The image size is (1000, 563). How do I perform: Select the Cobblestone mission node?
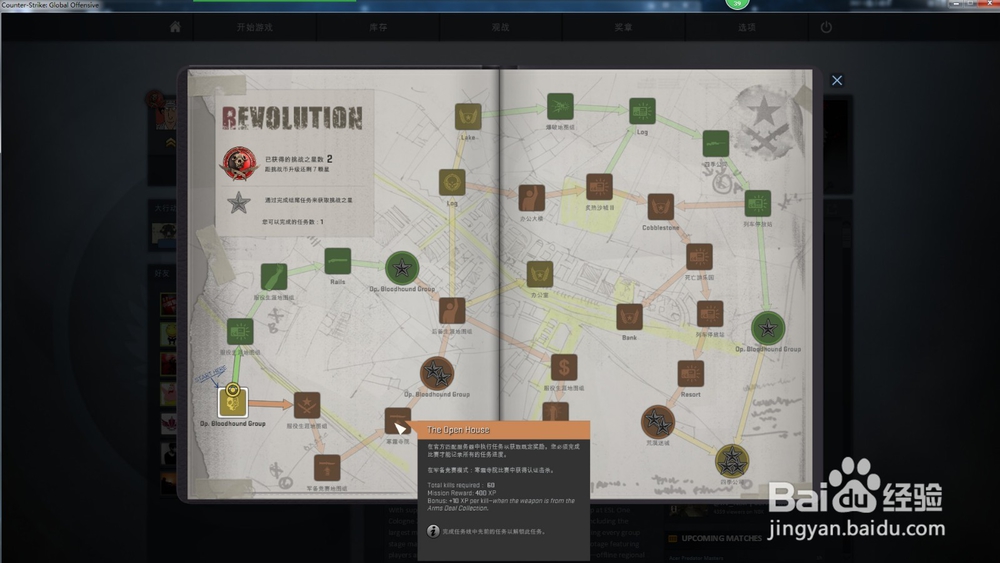point(661,207)
